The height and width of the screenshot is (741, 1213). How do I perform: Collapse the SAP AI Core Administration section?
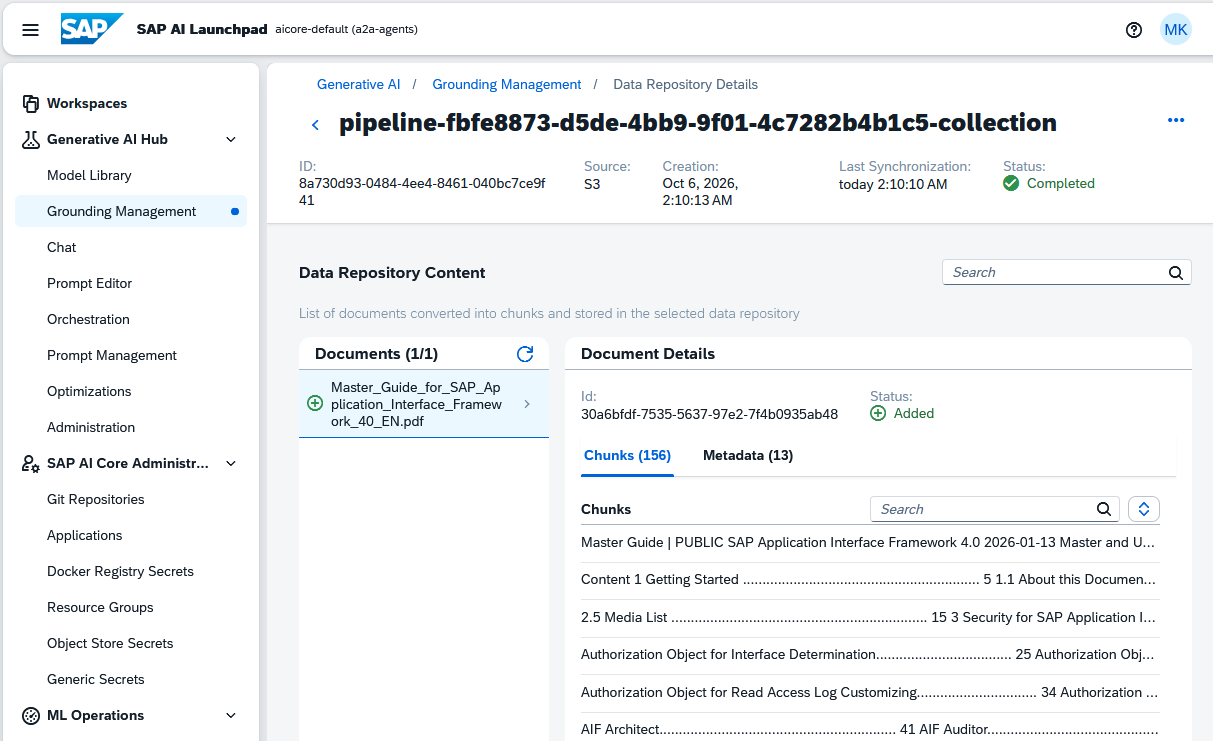point(231,463)
